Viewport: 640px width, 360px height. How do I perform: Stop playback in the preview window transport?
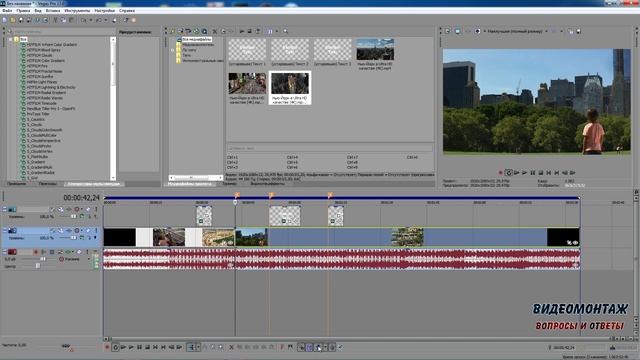pos(541,173)
